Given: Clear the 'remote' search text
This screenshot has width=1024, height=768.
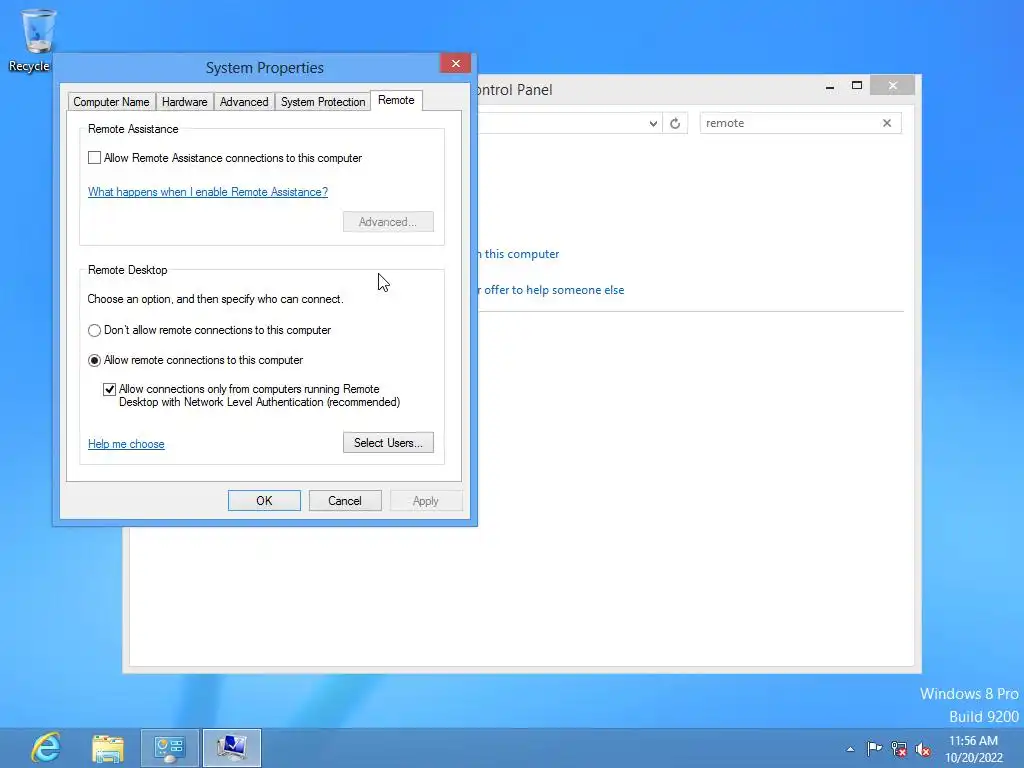Looking at the screenshot, I should (887, 123).
